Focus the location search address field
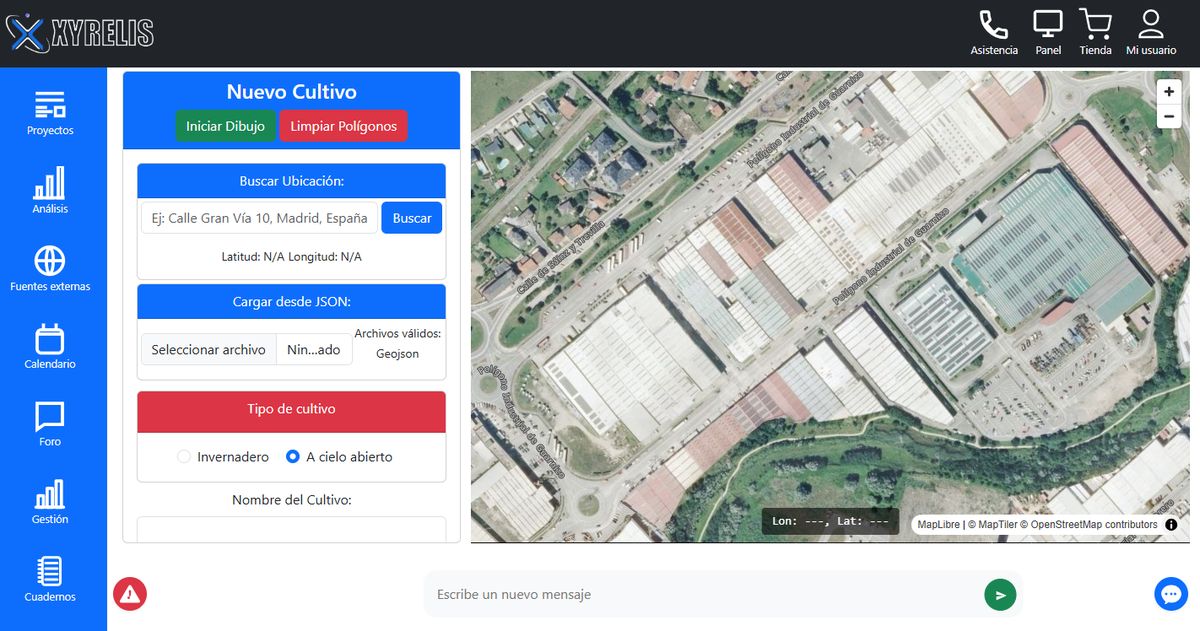This screenshot has height=631, width=1200. (x=259, y=218)
